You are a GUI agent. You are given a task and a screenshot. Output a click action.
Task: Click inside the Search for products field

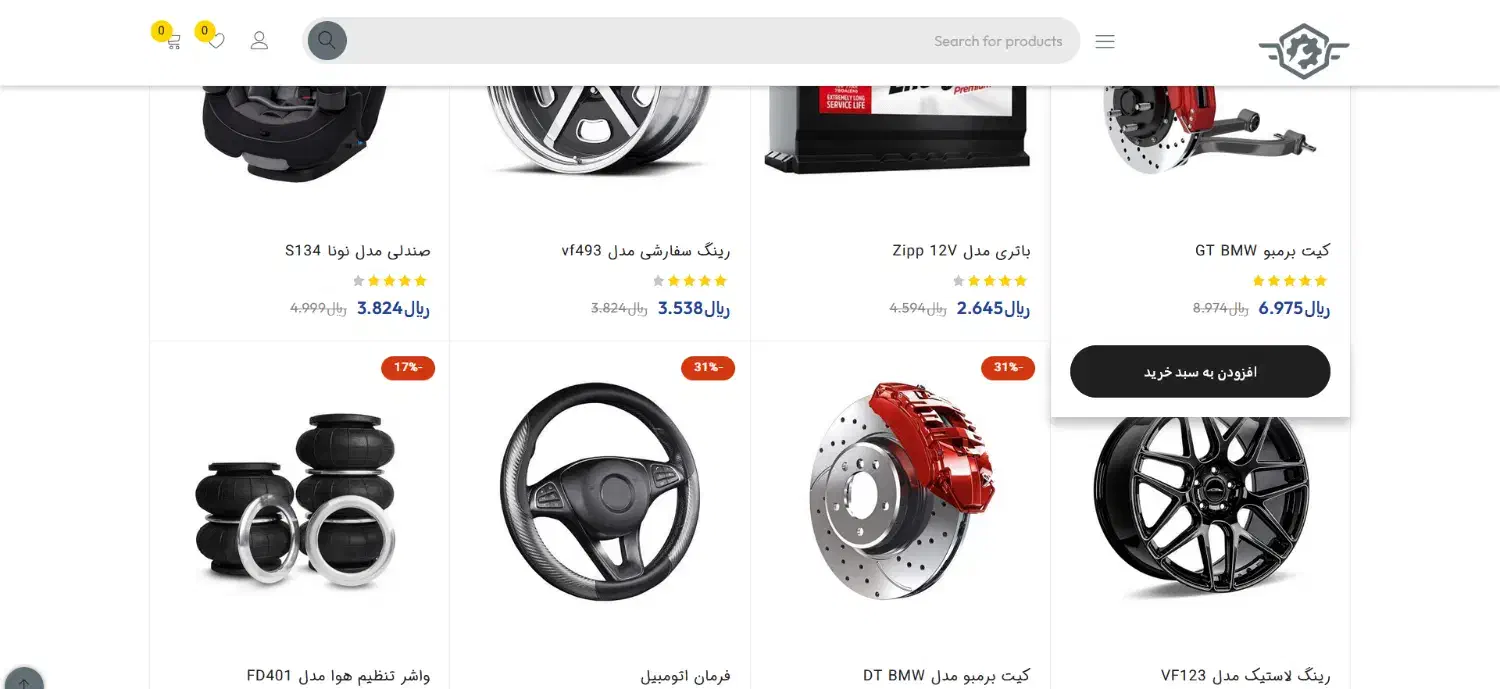[710, 41]
